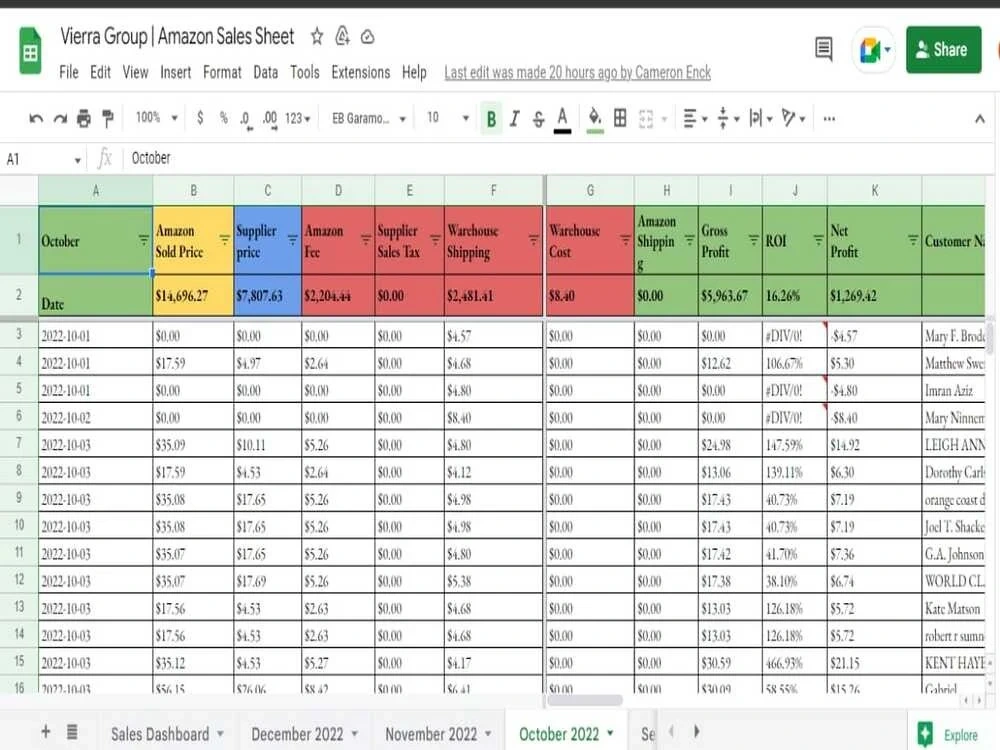The height and width of the screenshot is (750, 1000).
Task: Open vertical align dropdown
Action: 727,119
